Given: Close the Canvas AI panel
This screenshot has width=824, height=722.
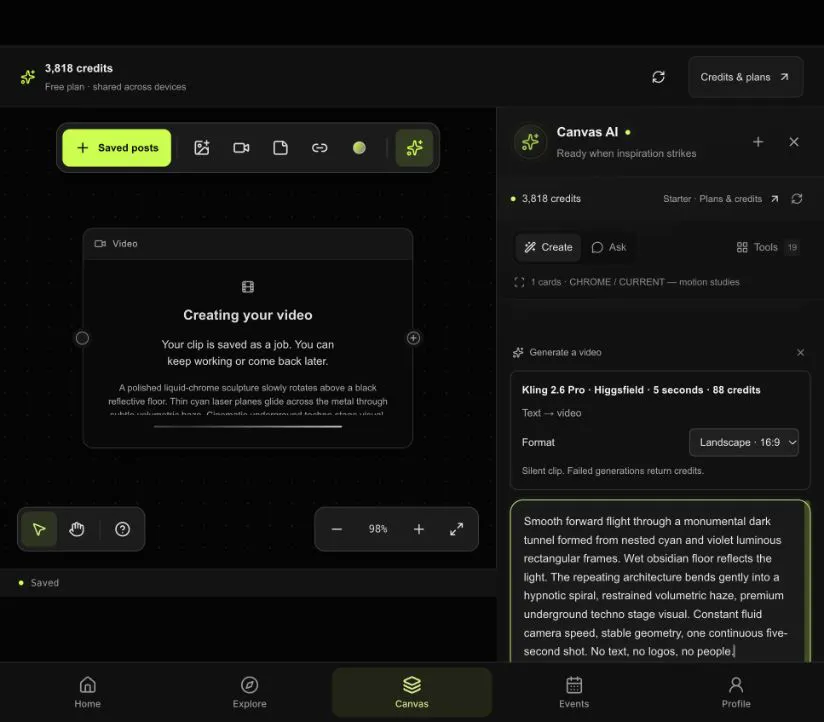Looking at the screenshot, I should click(794, 142).
